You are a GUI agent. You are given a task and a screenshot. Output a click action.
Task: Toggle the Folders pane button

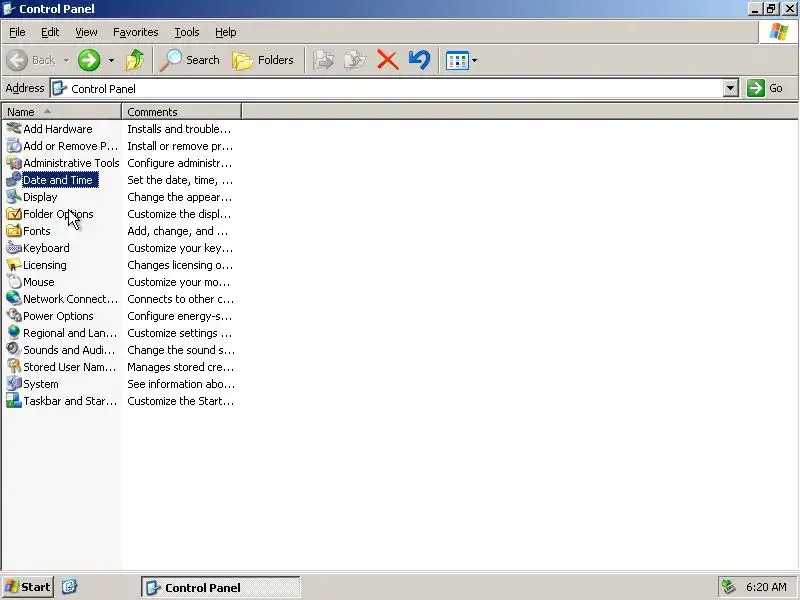tap(263, 60)
